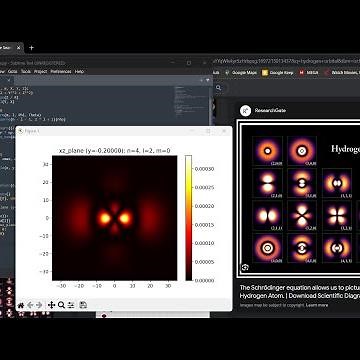
Task: Click the Learn more copyright link
Action: pyautogui.click(x=317, y=305)
